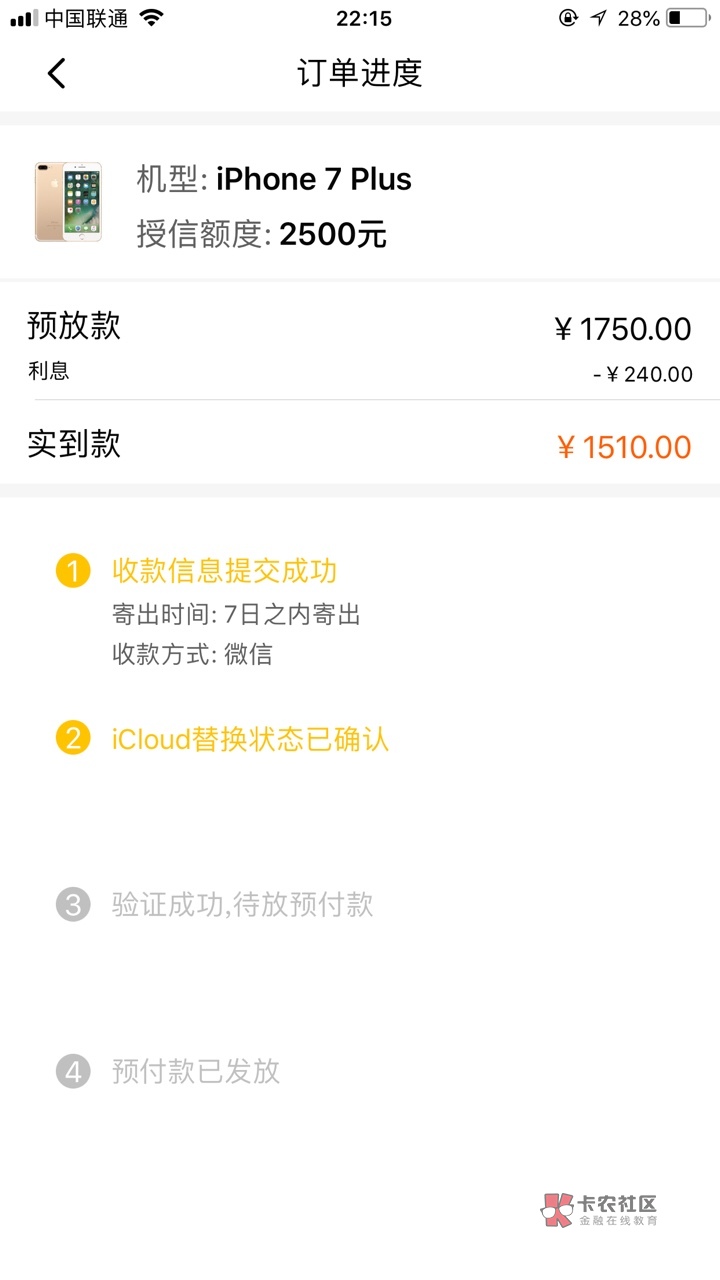Image resolution: width=720 pixels, height=1280 pixels.
Task: Tap the cellular signal bars icon
Action: (24, 18)
